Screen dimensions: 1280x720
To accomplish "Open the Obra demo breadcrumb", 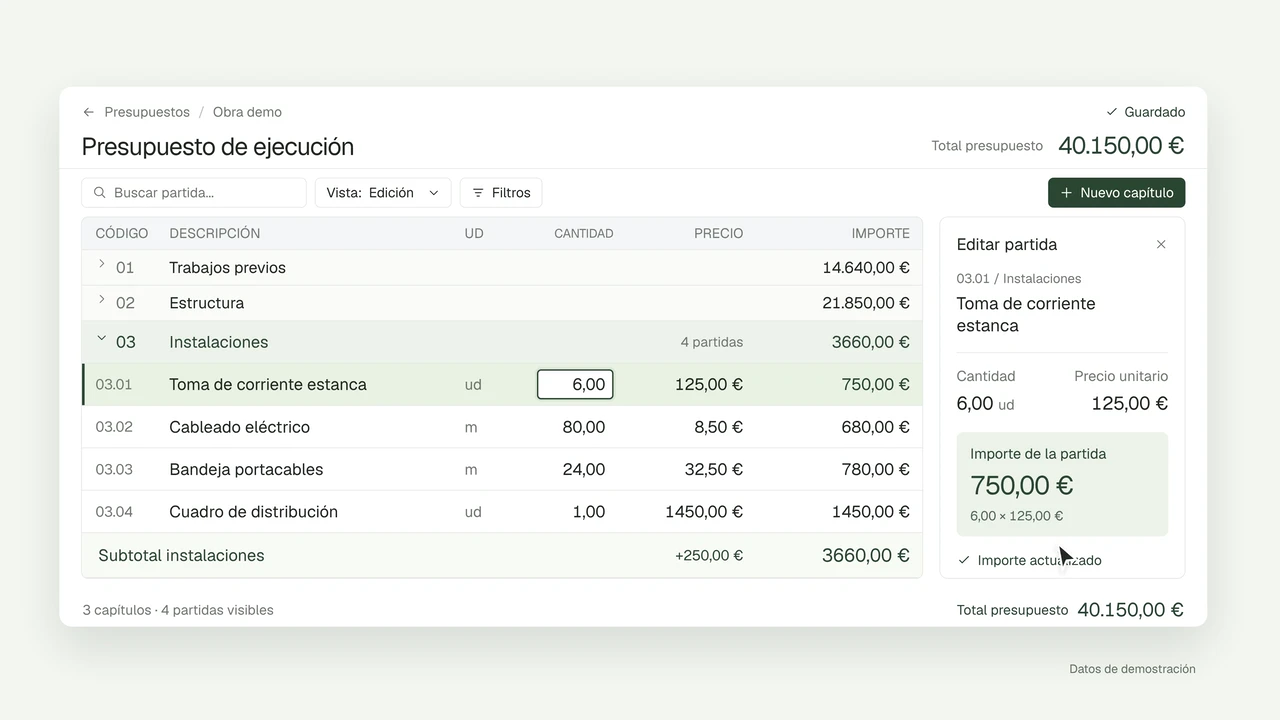I will (x=247, y=112).
